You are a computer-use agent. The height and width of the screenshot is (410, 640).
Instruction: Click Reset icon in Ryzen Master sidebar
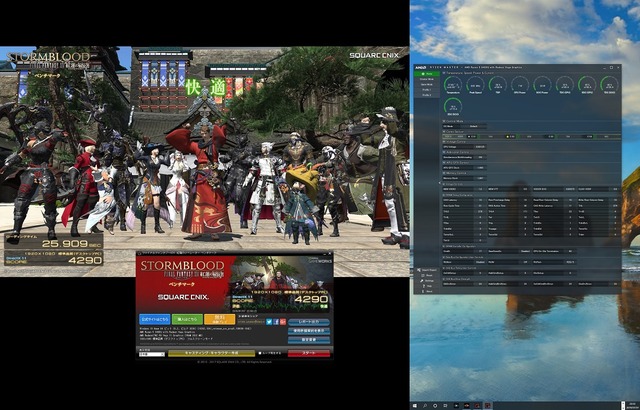[423, 275]
